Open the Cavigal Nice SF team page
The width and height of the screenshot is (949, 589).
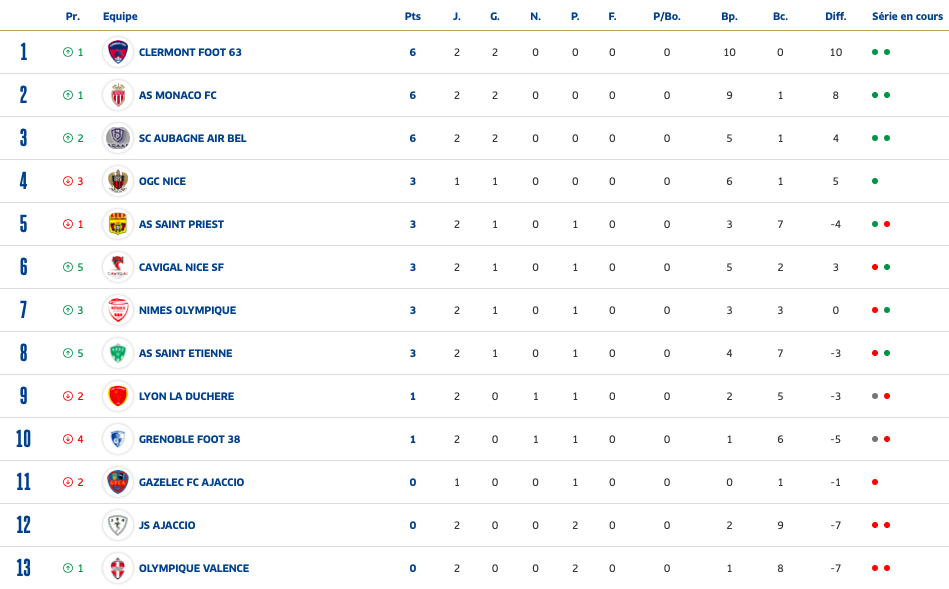[x=181, y=267]
